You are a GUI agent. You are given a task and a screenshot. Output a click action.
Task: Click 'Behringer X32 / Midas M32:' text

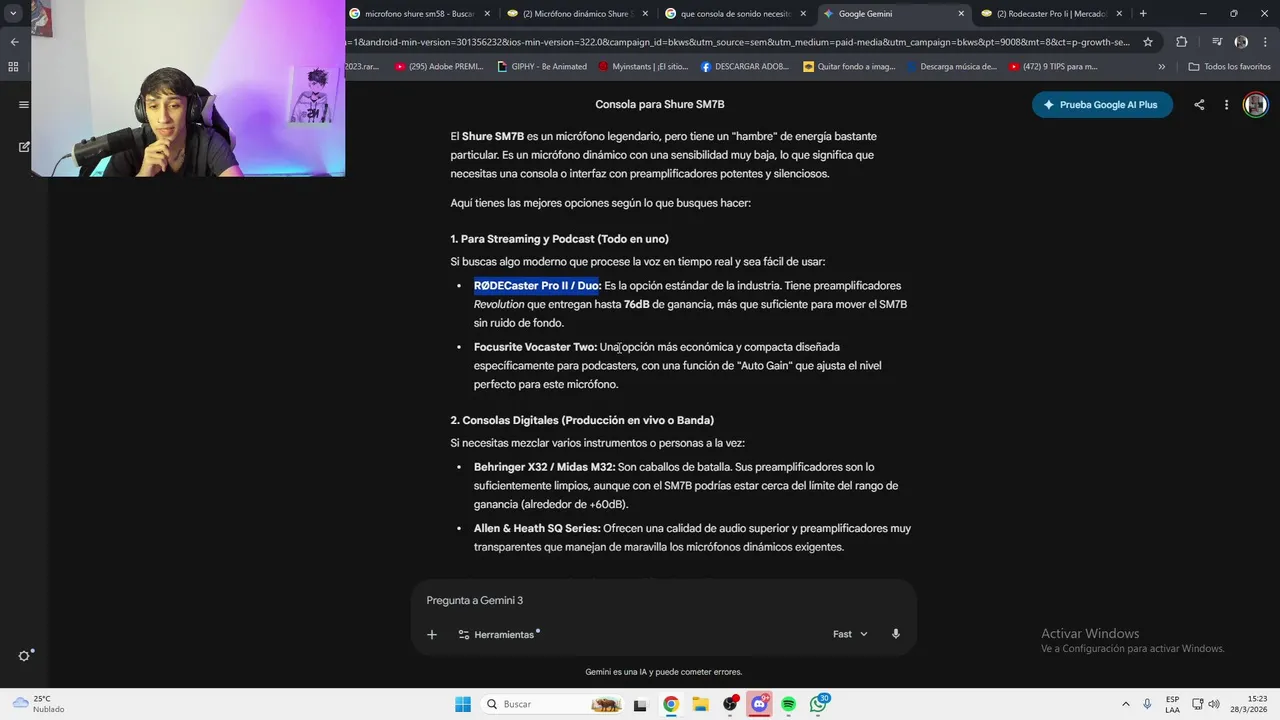pyautogui.click(x=544, y=467)
